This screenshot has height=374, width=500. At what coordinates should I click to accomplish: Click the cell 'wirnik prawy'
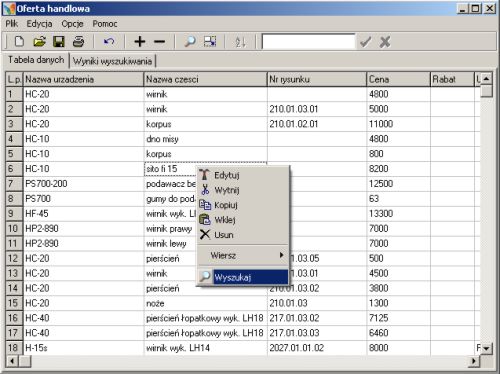(171, 229)
